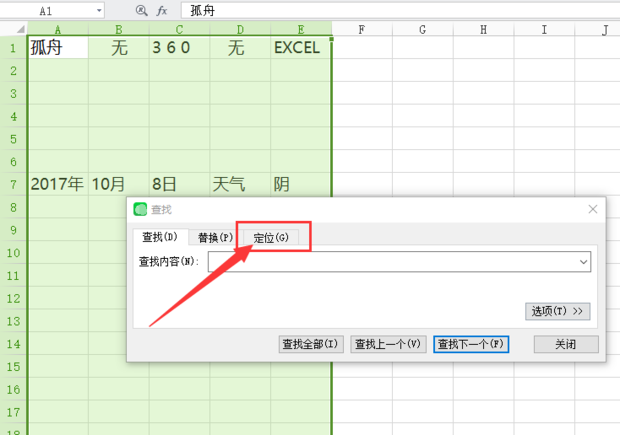Close the Find dialog with the X
The image size is (620, 435).
(593, 209)
